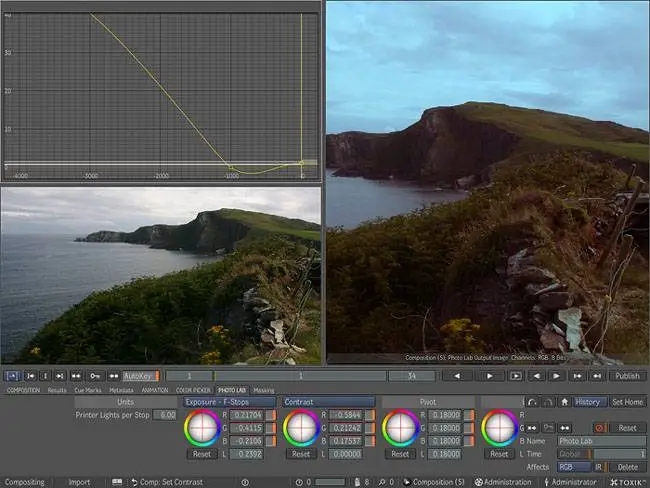
Task: Switch to the COLOR PICKER tab
Action: tap(192, 390)
